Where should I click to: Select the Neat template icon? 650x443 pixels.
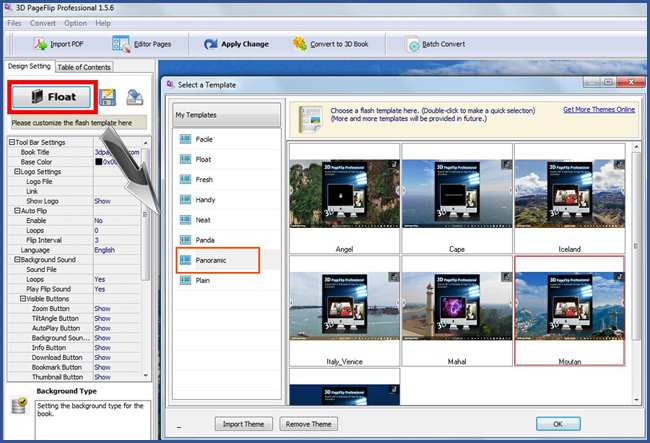pyautogui.click(x=185, y=220)
